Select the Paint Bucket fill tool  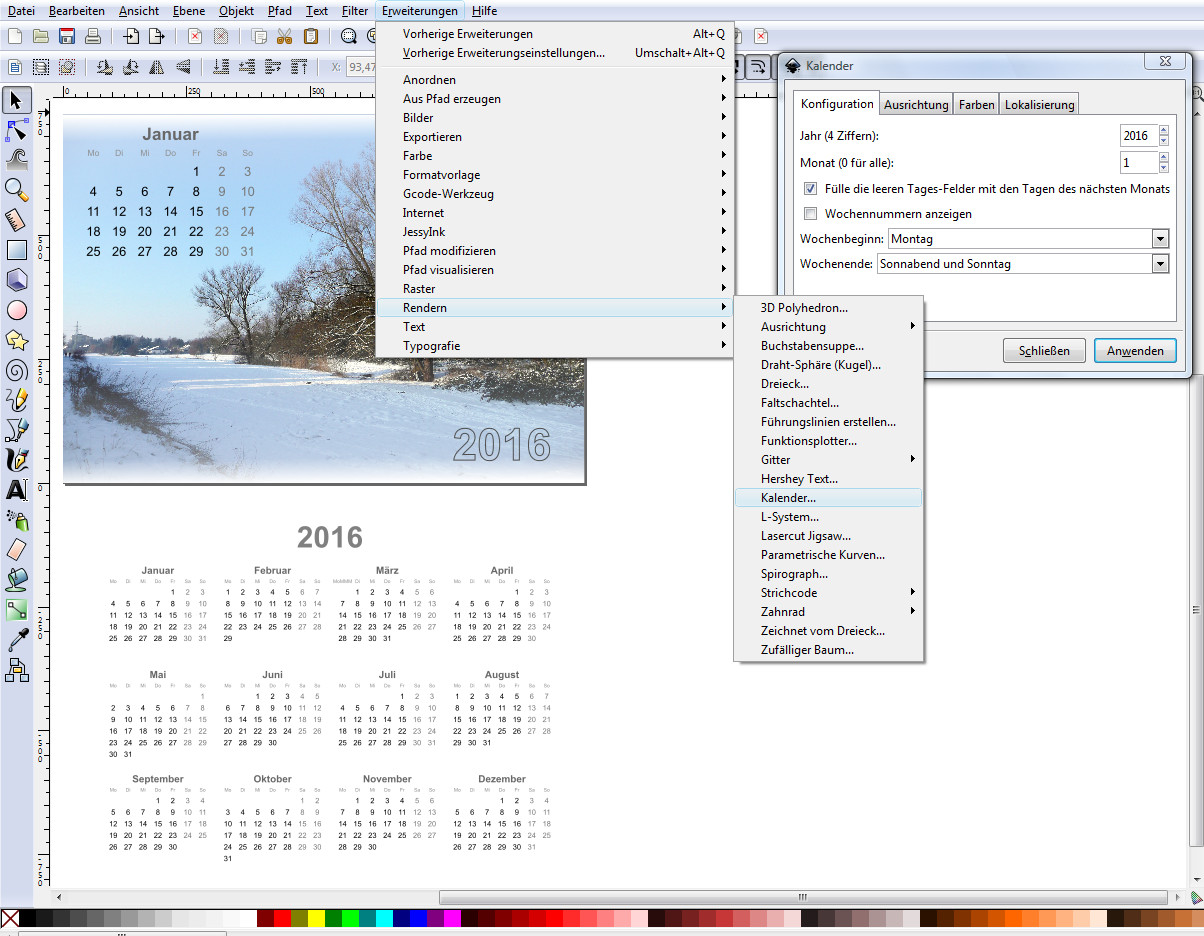coord(16,579)
